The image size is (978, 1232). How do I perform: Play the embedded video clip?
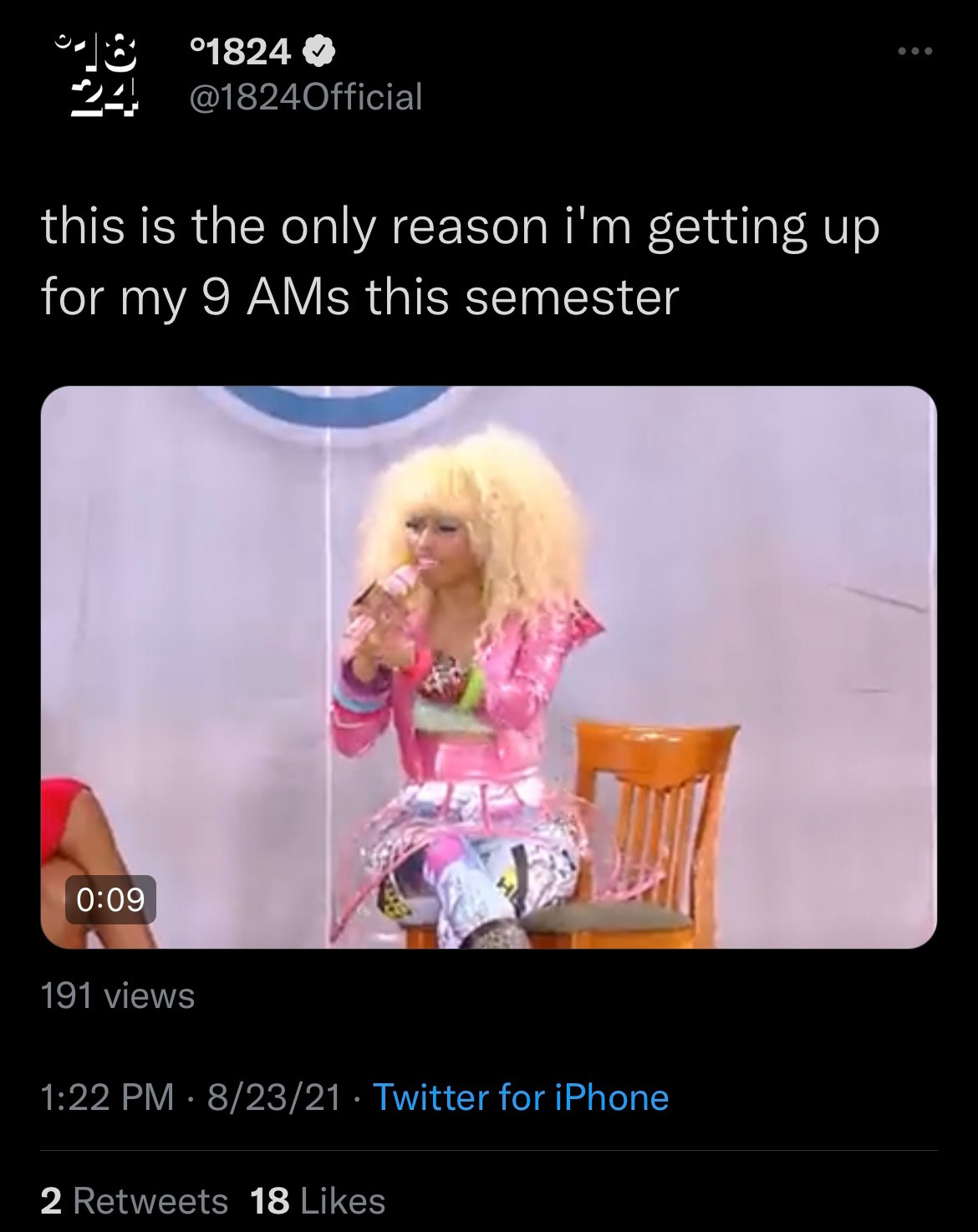(x=489, y=667)
